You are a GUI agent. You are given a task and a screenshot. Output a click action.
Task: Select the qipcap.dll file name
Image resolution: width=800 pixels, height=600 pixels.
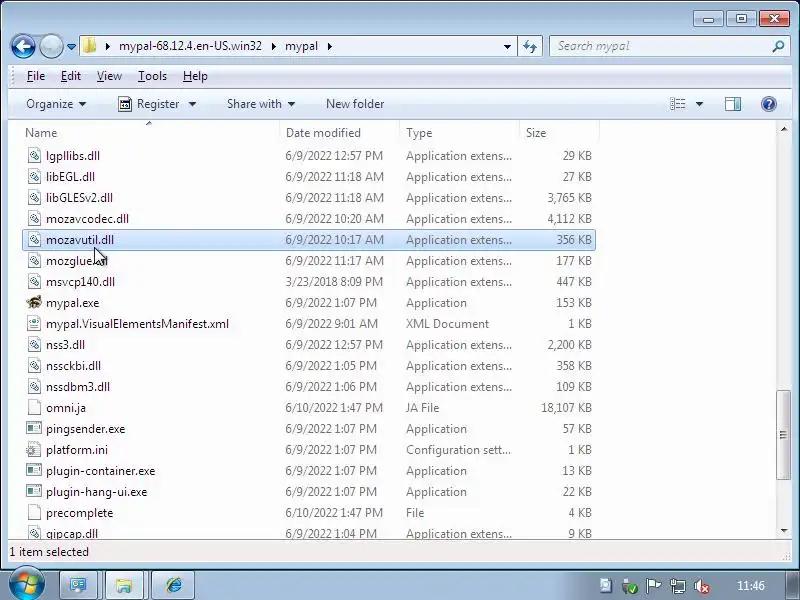pyautogui.click(x=72, y=534)
